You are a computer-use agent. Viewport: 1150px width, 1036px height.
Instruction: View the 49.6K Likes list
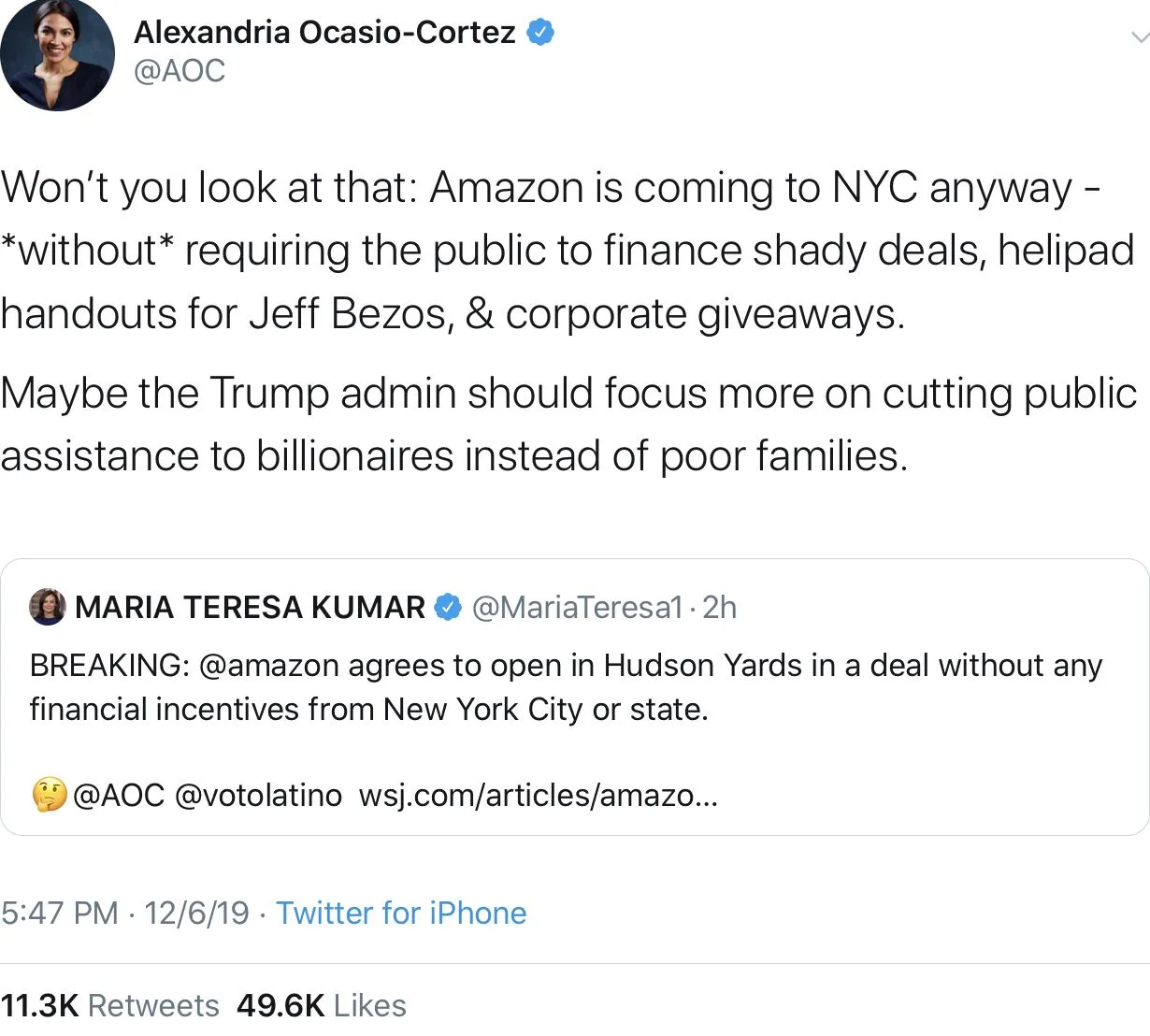322,1005
